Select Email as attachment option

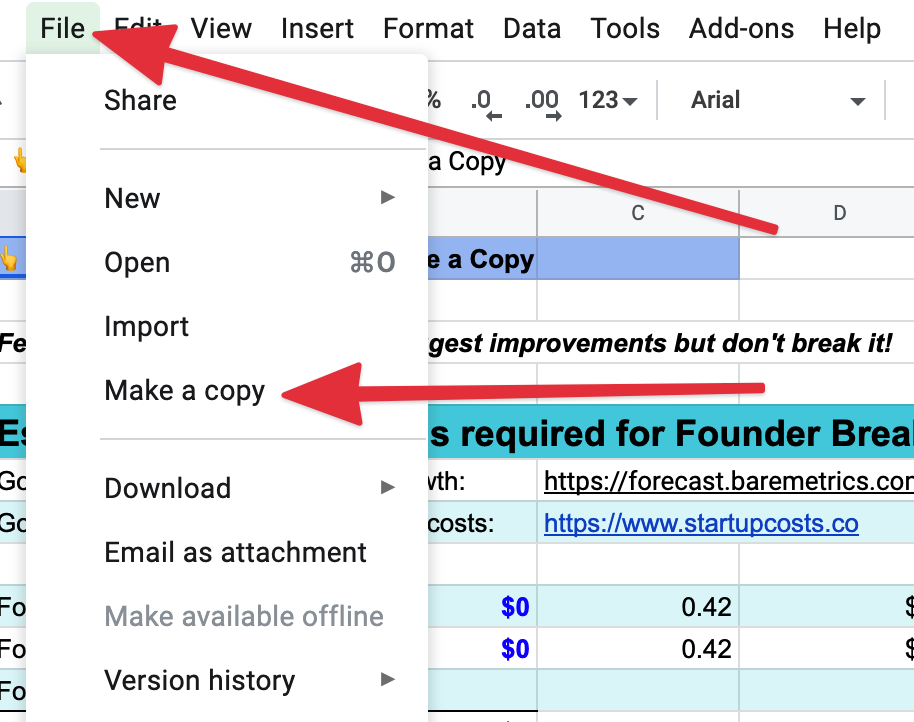pyautogui.click(x=236, y=552)
